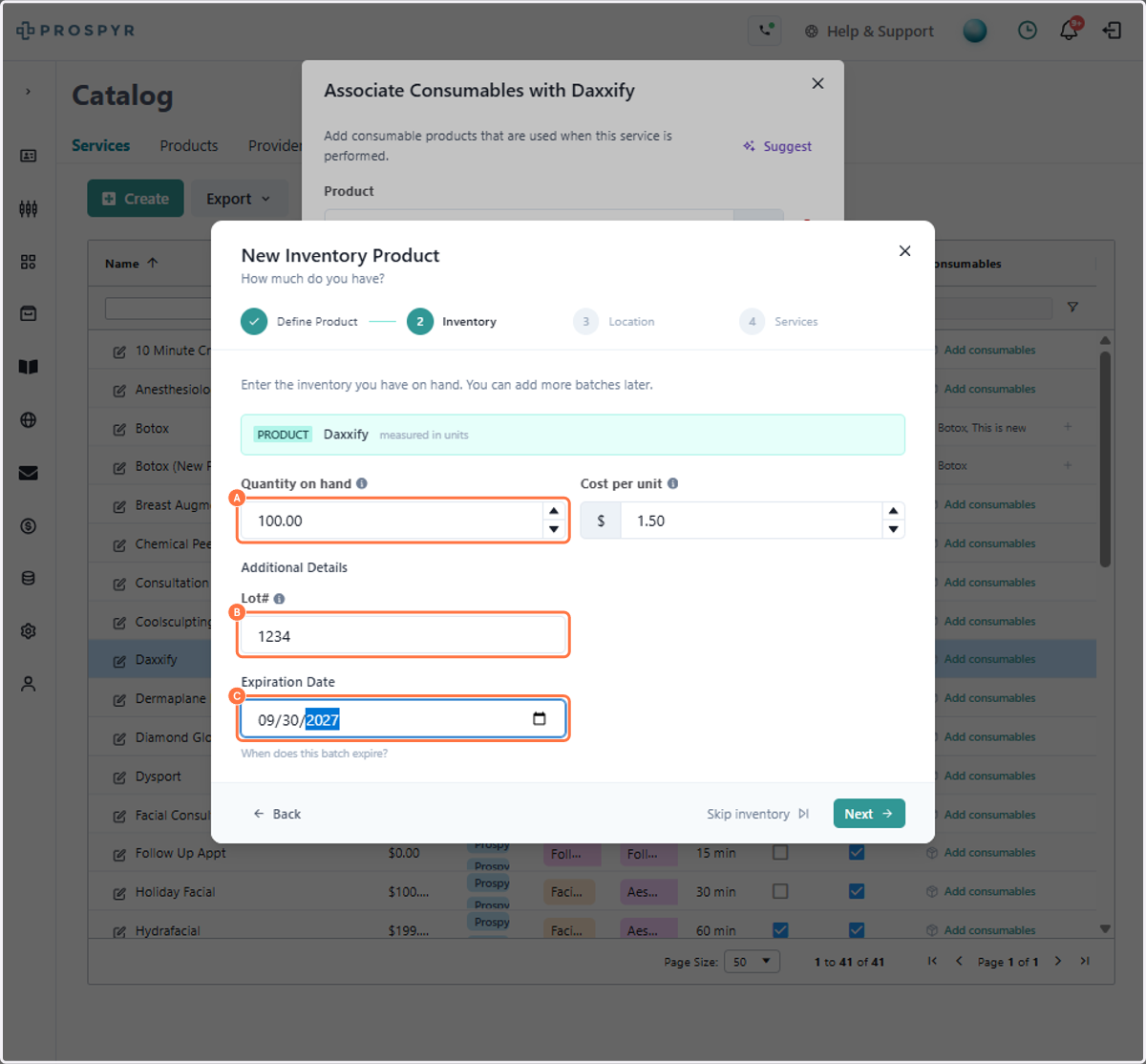The image size is (1146, 1064).
Task: Sort the table by Name column
Action: pyautogui.click(x=132, y=264)
